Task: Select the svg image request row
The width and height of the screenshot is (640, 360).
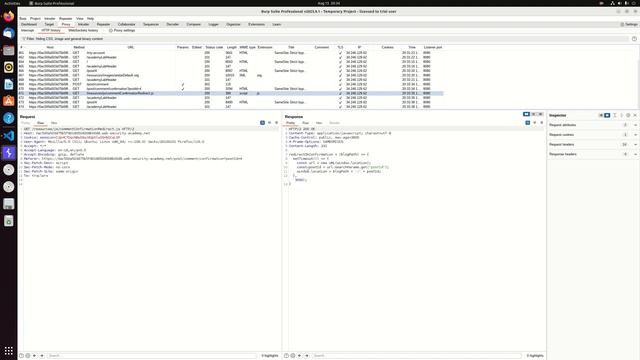Action: 231,75
